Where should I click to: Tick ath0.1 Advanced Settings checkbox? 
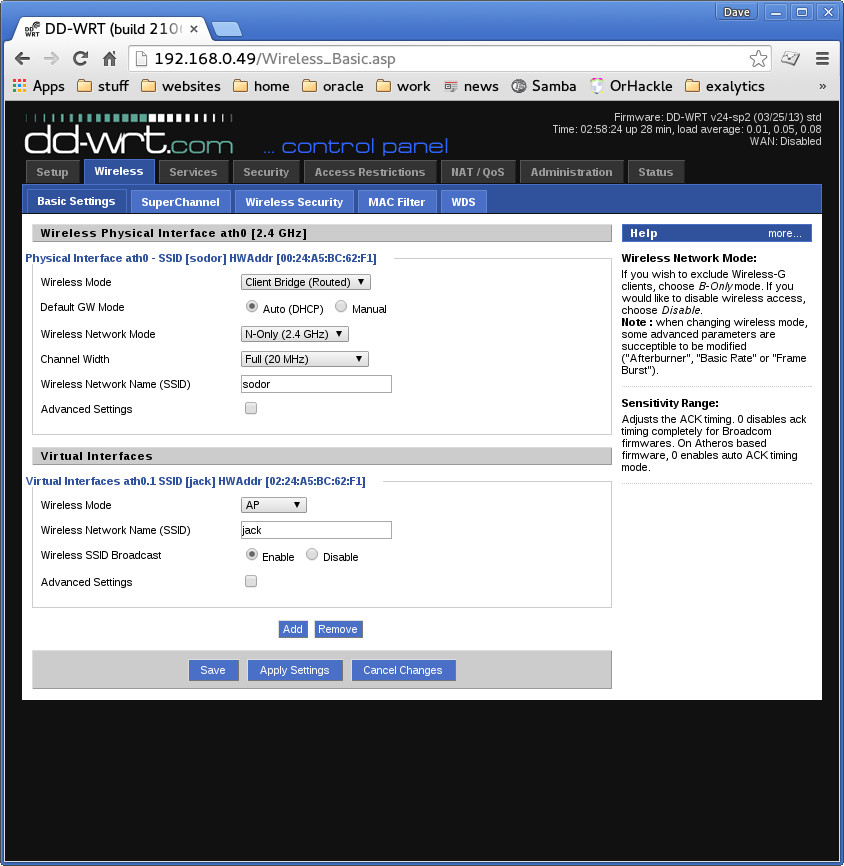(251, 581)
